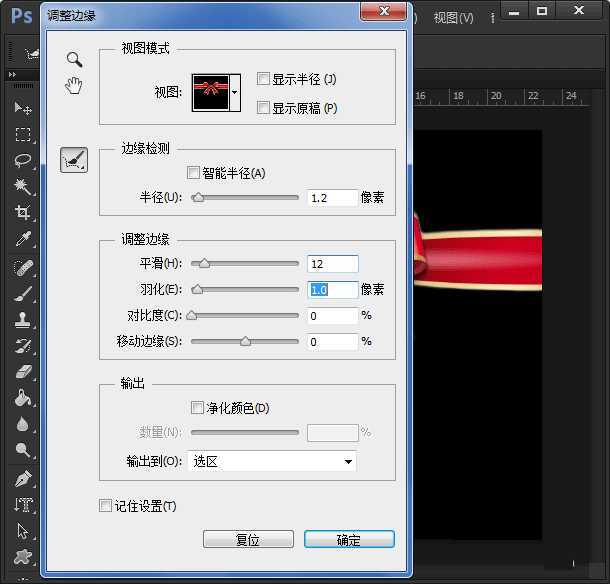Click the 平滑 value input field
This screenshot has height=584, width=610.
tap(332, 264)
